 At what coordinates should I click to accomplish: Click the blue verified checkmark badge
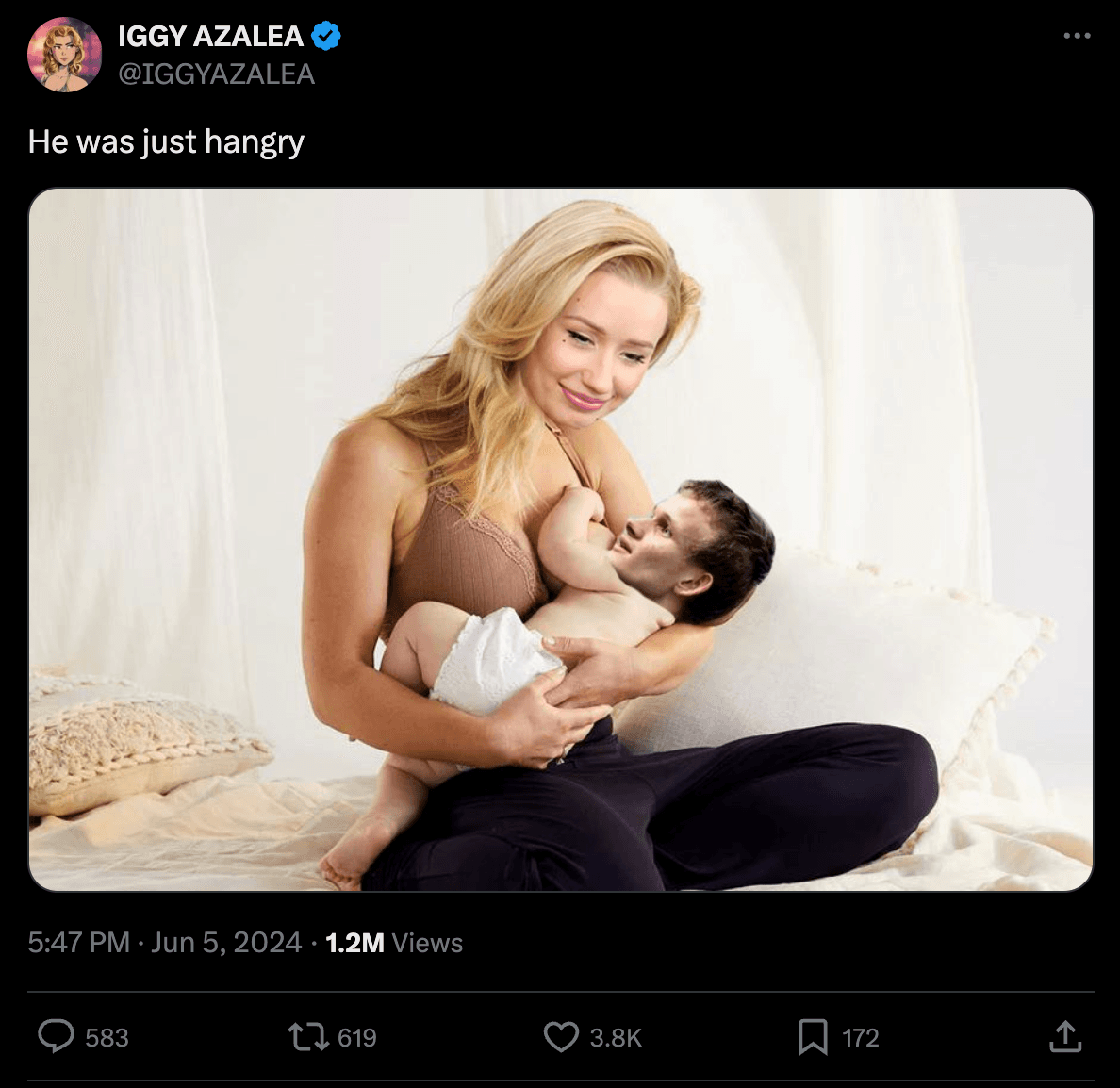click(325, 36)
